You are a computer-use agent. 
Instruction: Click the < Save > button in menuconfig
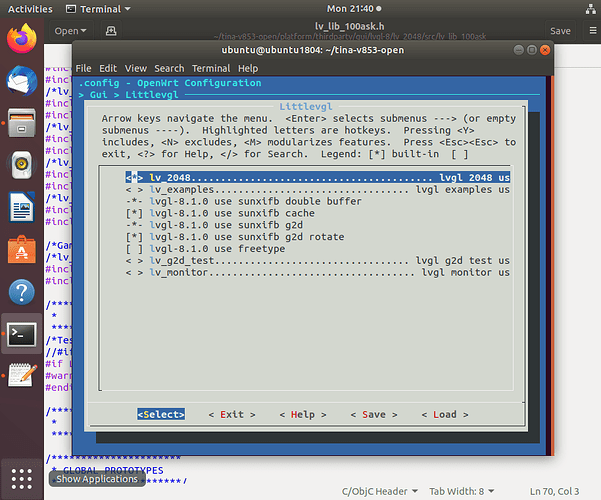click(374, 414)
